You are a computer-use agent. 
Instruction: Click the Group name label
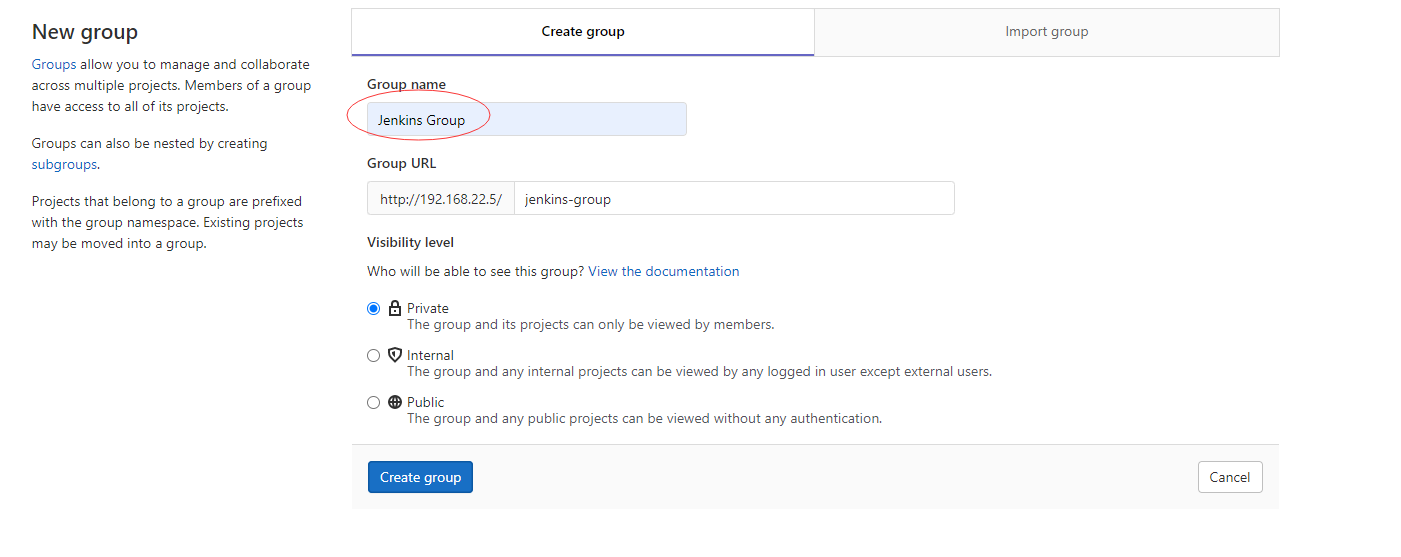pyautogui.click(x=407, y=84)
